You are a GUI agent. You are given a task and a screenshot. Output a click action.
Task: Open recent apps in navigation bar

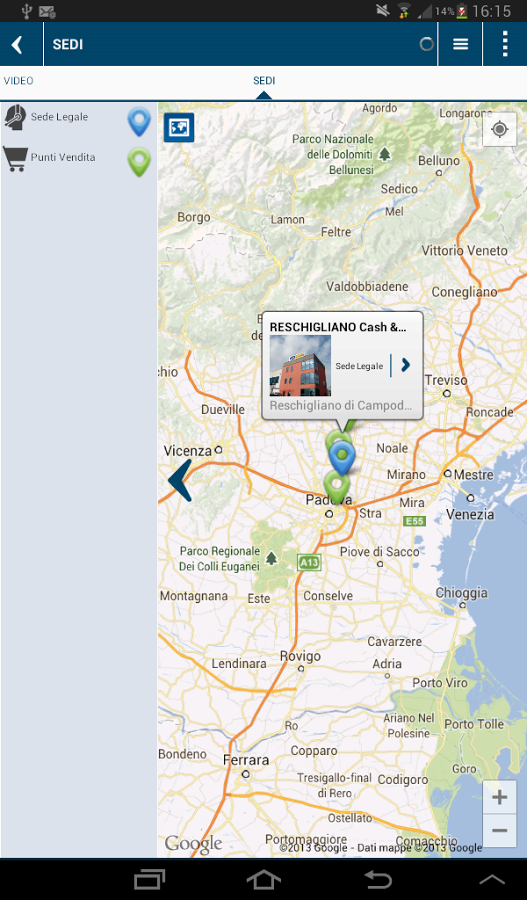149,879
